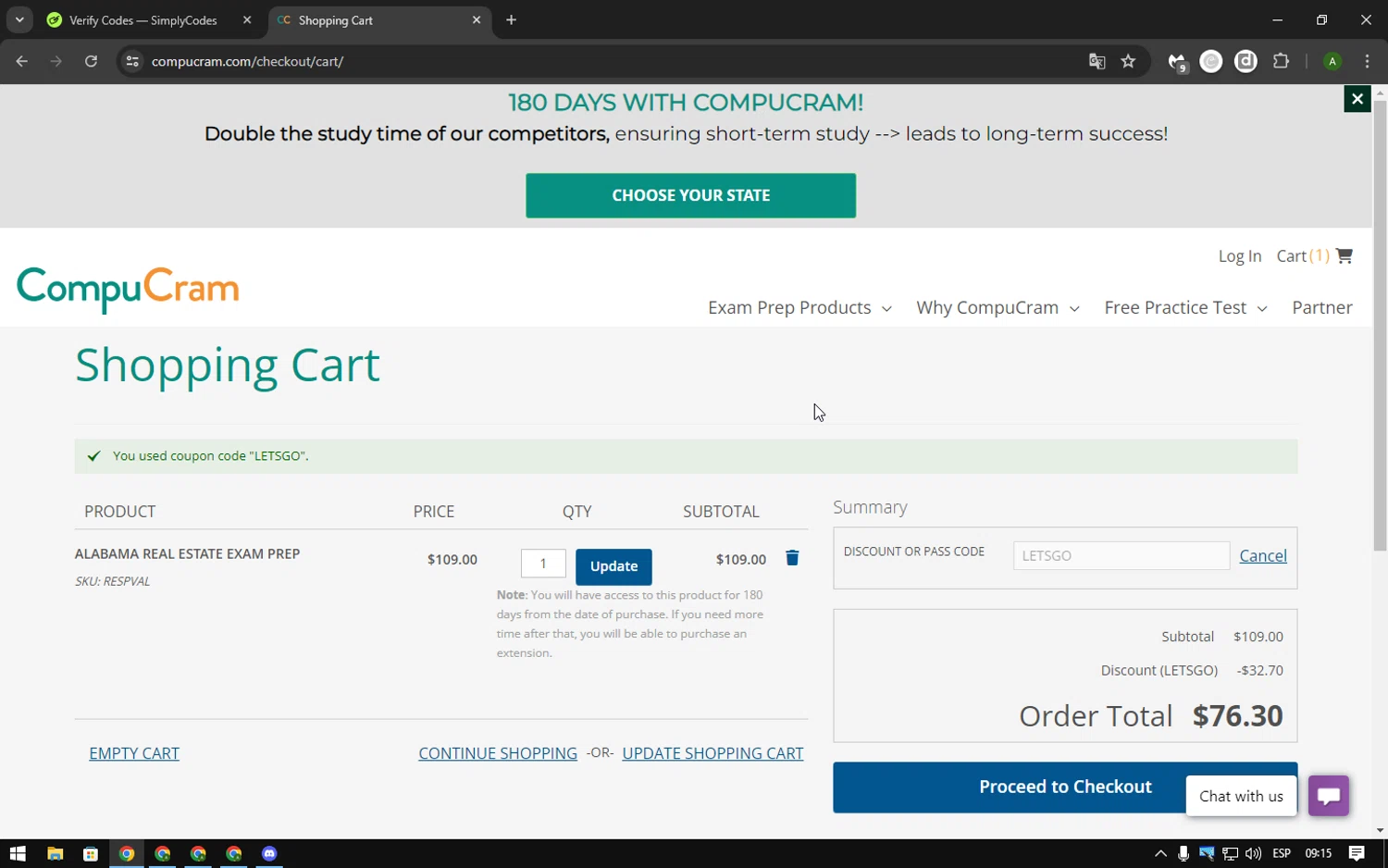Click the 'Shopping Cart' page heading
The height and width of the screenshot is (868, 1388).
[x=228, y=366]
